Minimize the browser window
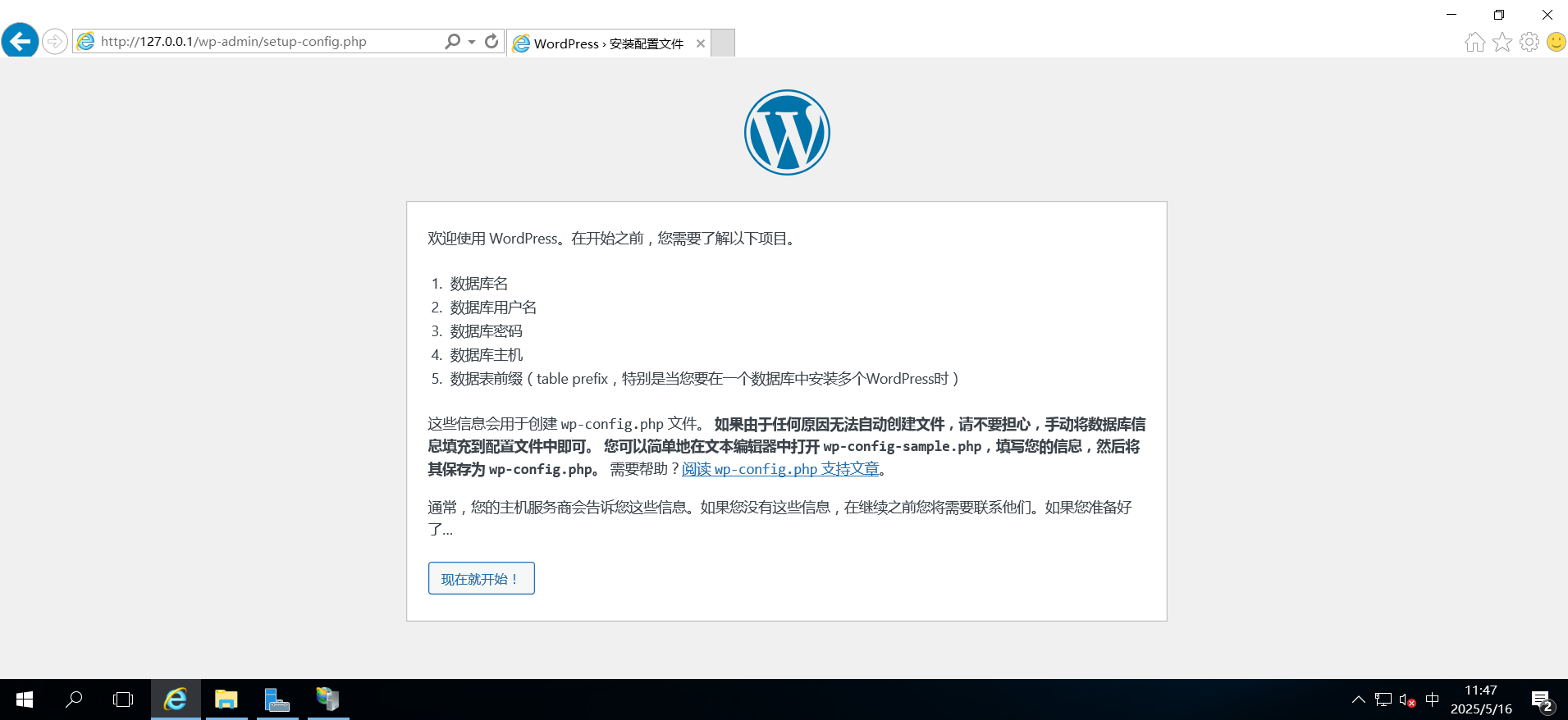 (1451, 15)
